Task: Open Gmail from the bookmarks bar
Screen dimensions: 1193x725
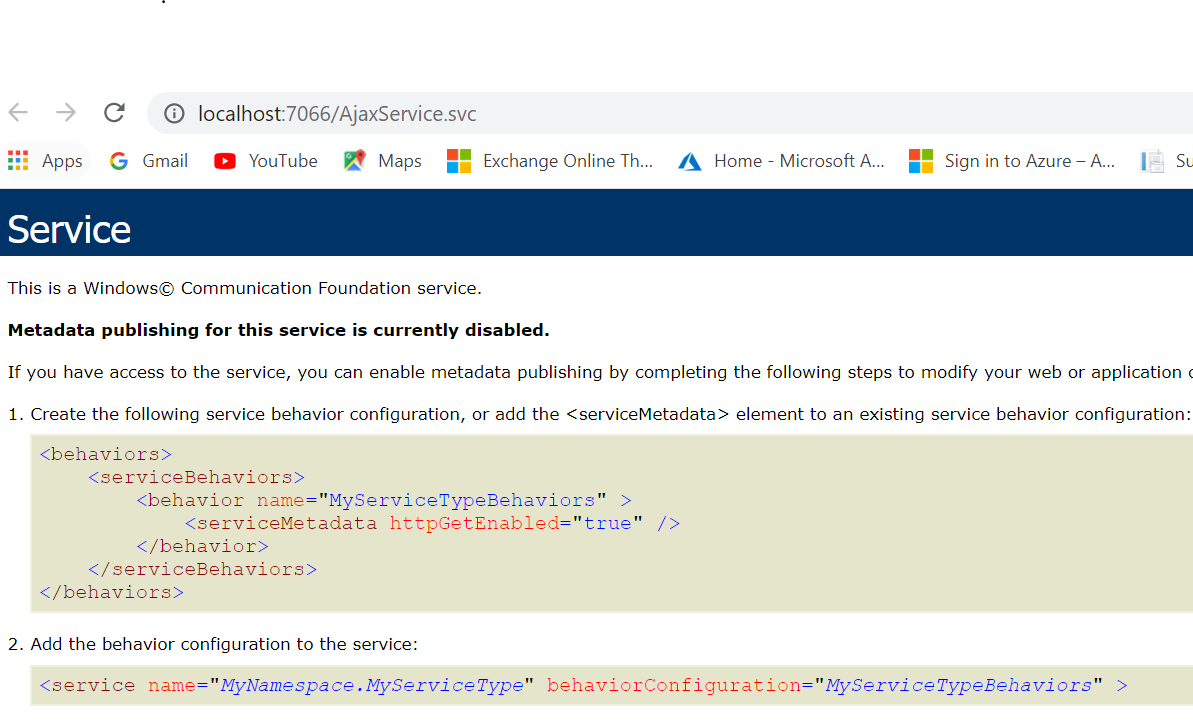Action: [x=148, y=160]
